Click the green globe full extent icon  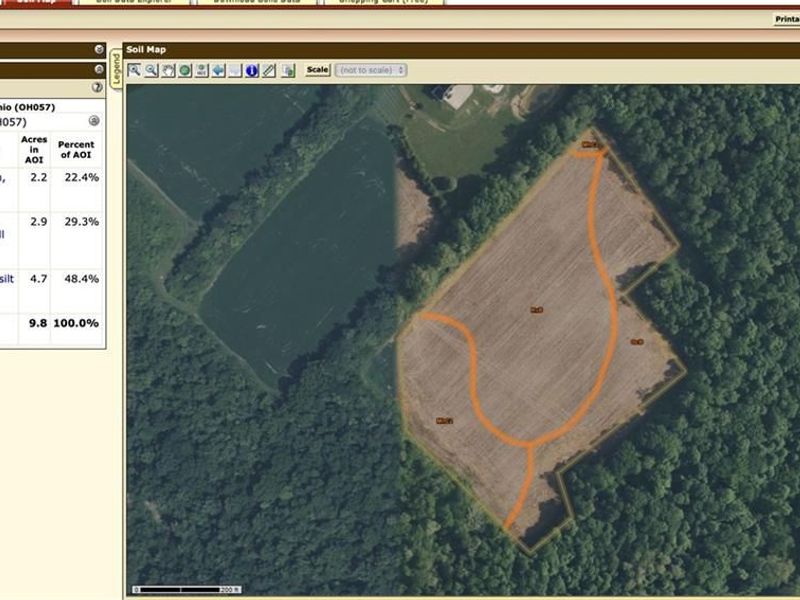[185, 71]
